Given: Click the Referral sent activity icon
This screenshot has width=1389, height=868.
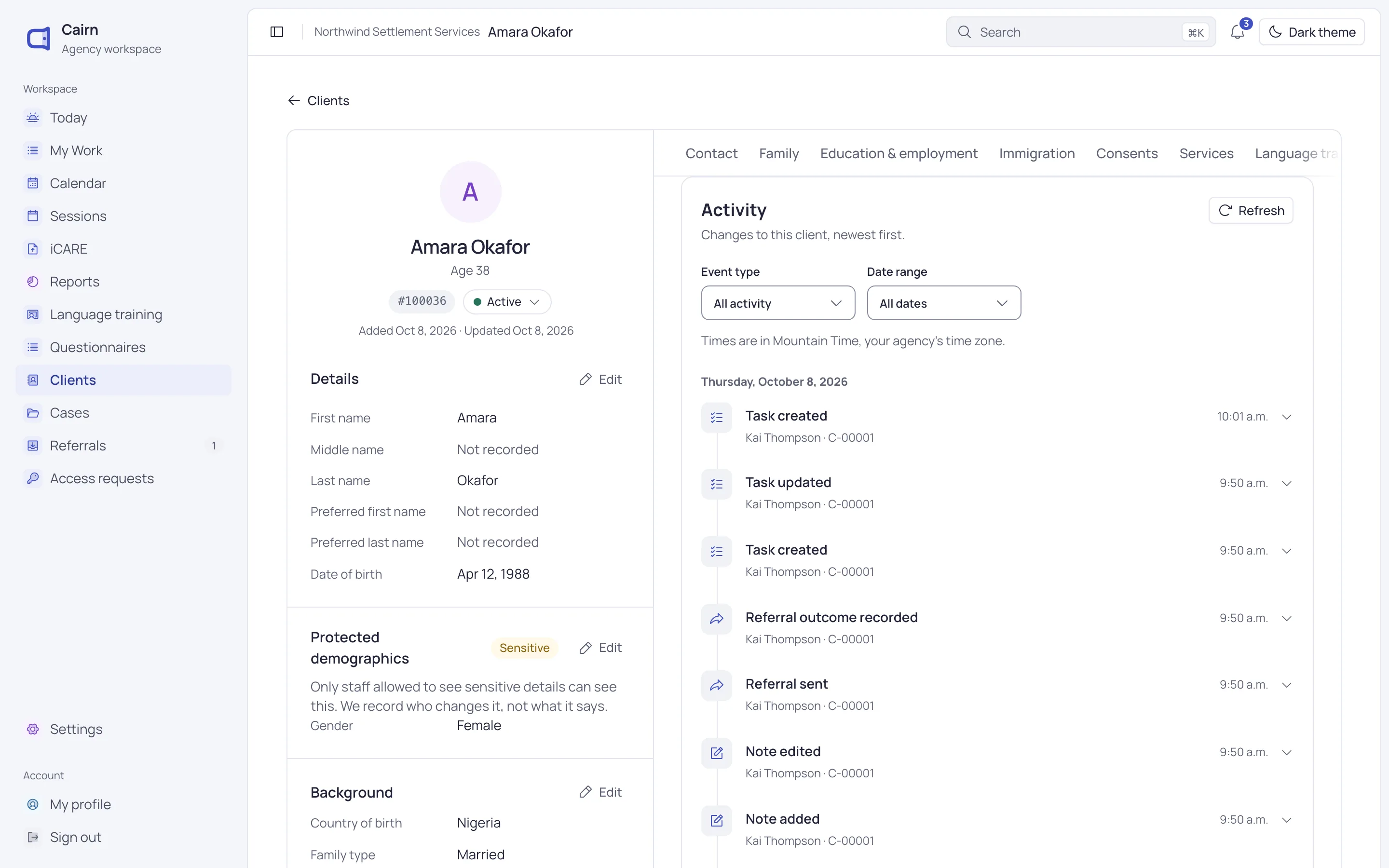Looking at the screenshot, I should 716,685.
